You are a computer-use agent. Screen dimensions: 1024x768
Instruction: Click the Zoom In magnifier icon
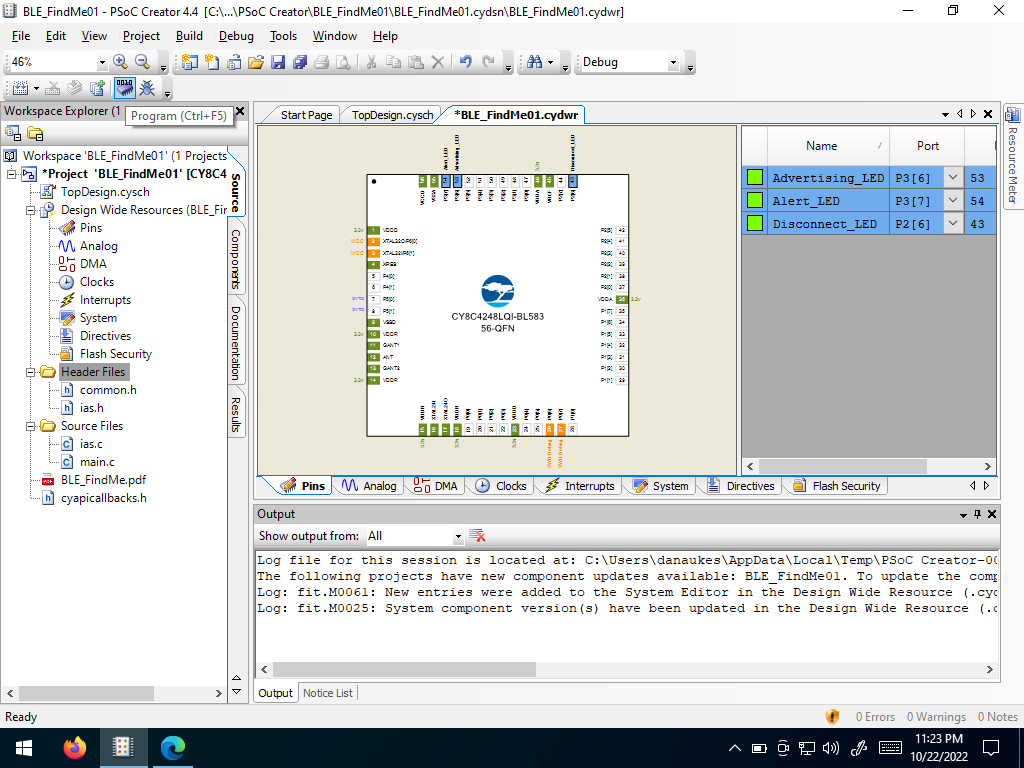[120, 62]
